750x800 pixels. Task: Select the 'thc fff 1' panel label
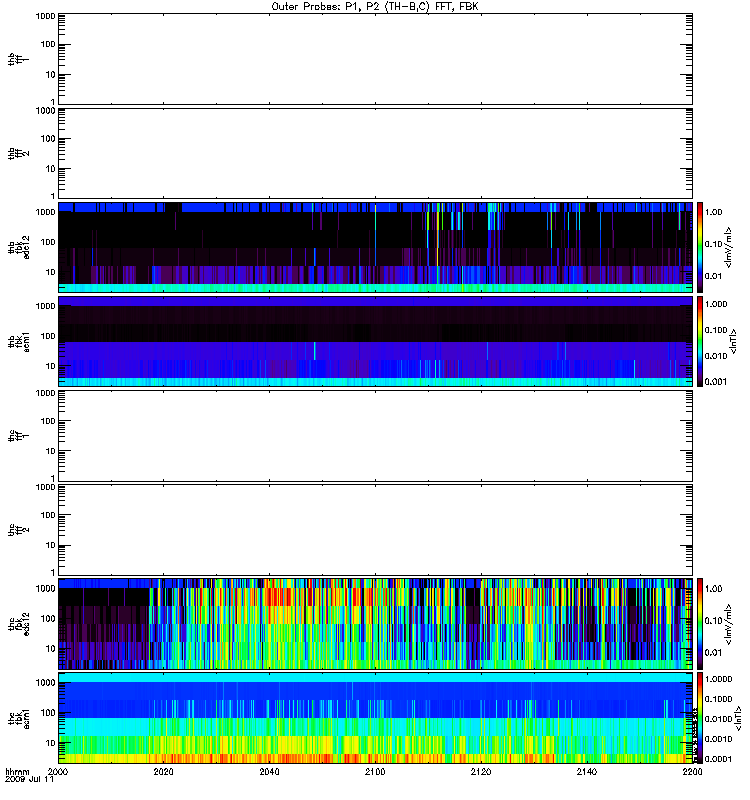[18, 436]
